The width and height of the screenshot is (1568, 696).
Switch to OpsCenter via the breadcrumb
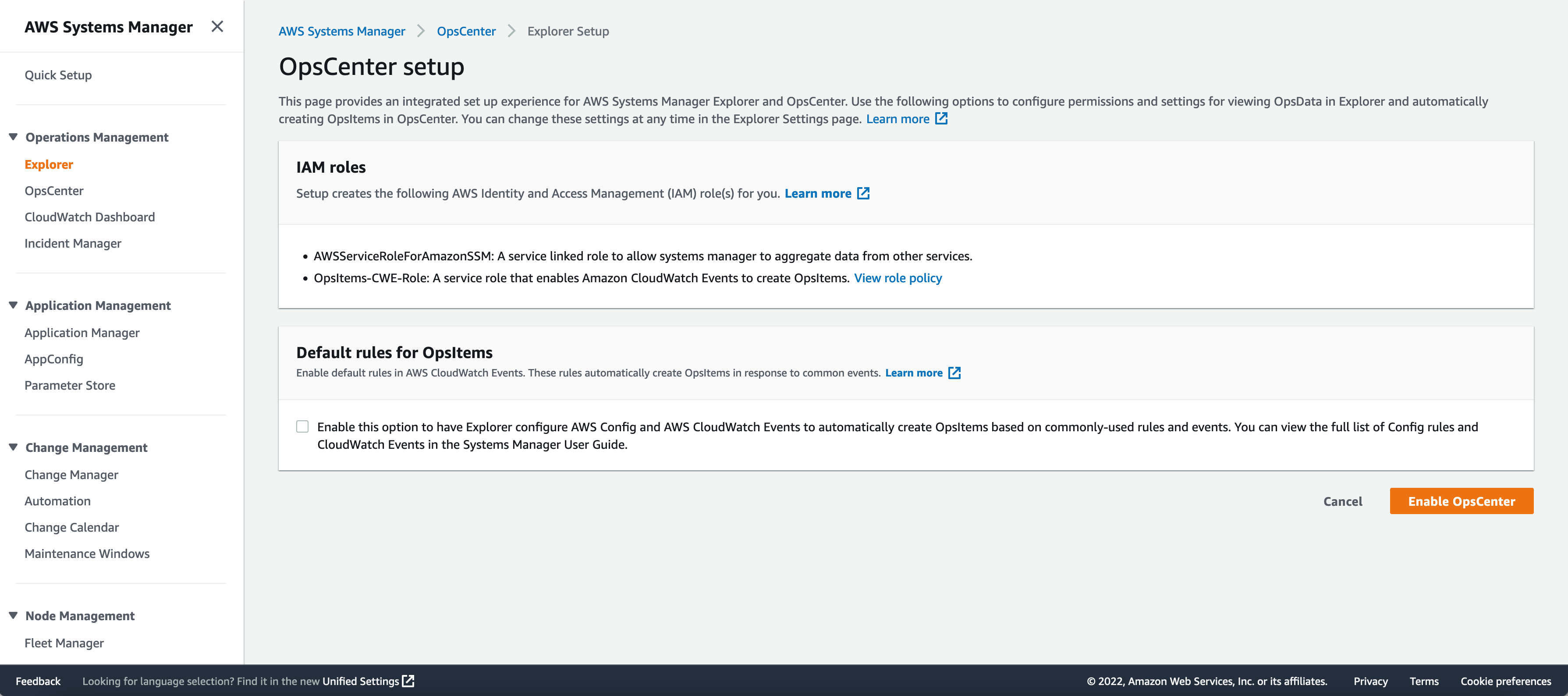click(466, 31)
